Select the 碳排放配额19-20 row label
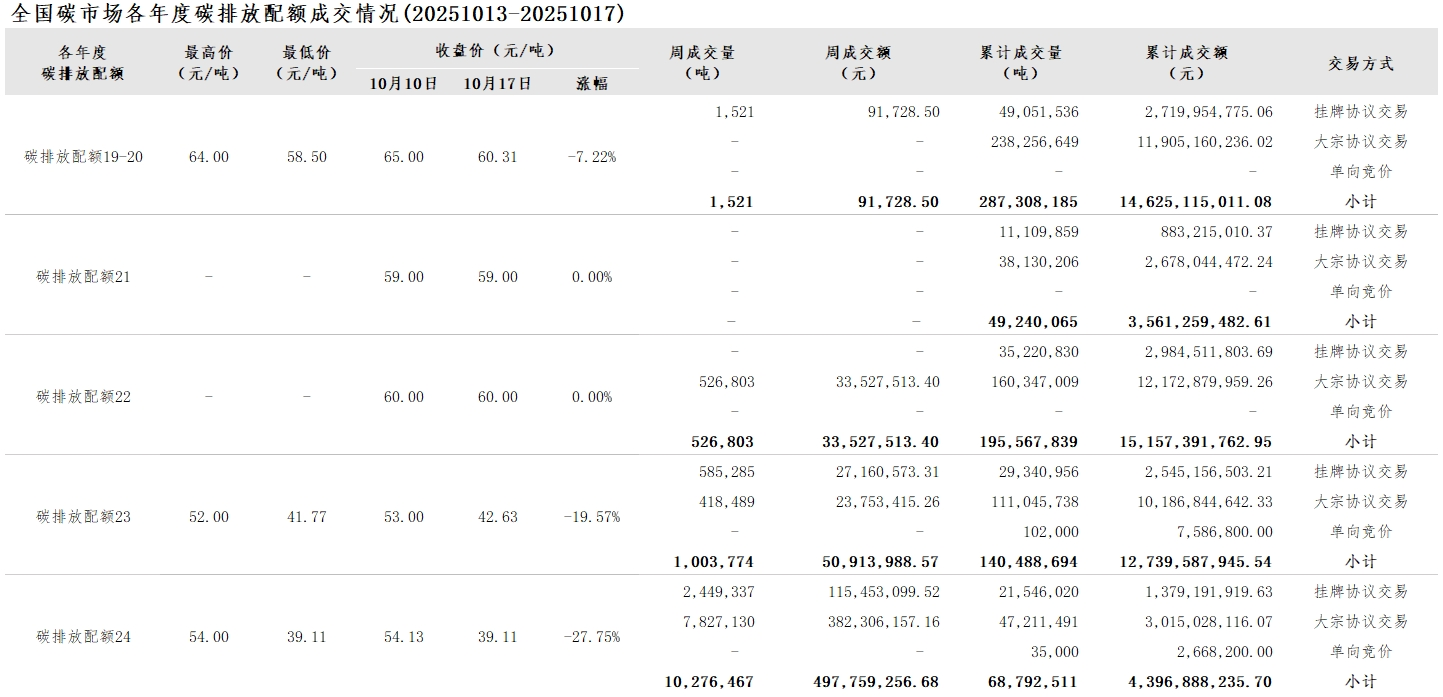 coord(84,157)
